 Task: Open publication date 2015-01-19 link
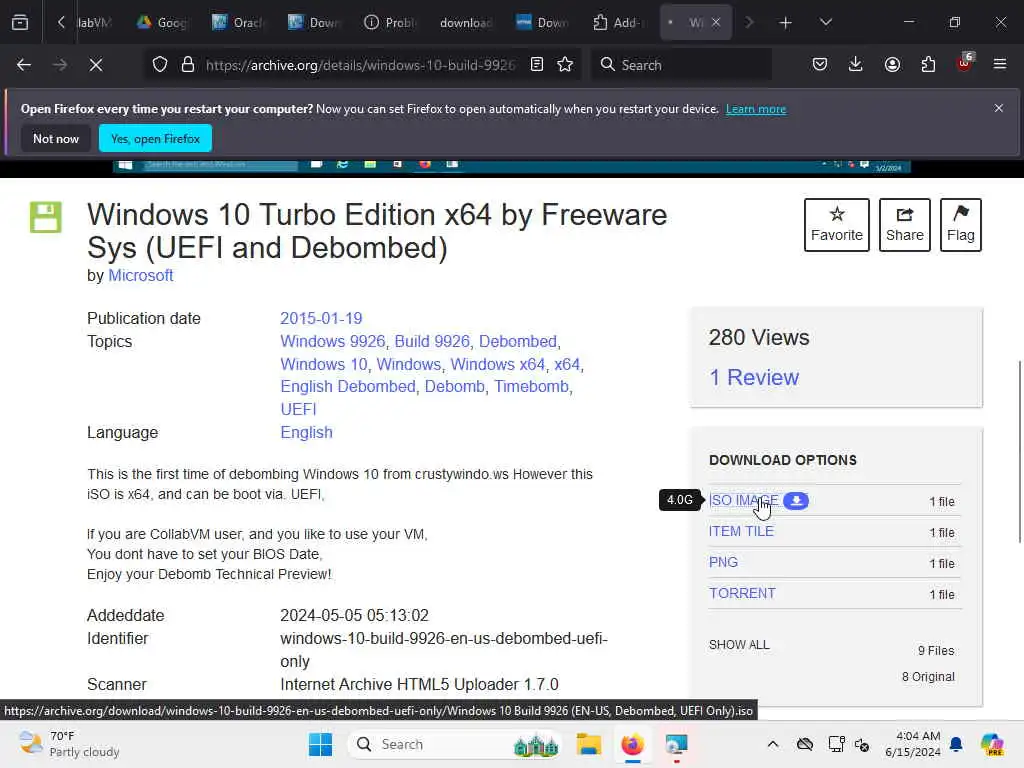[321, 318]
